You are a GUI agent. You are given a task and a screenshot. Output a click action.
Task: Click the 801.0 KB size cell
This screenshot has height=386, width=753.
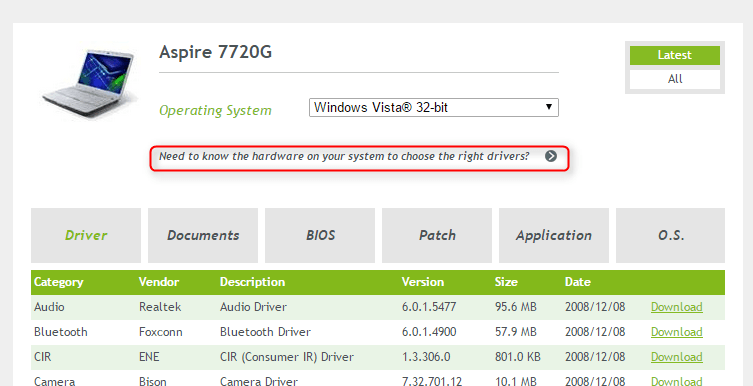click(x=518, y=357)
